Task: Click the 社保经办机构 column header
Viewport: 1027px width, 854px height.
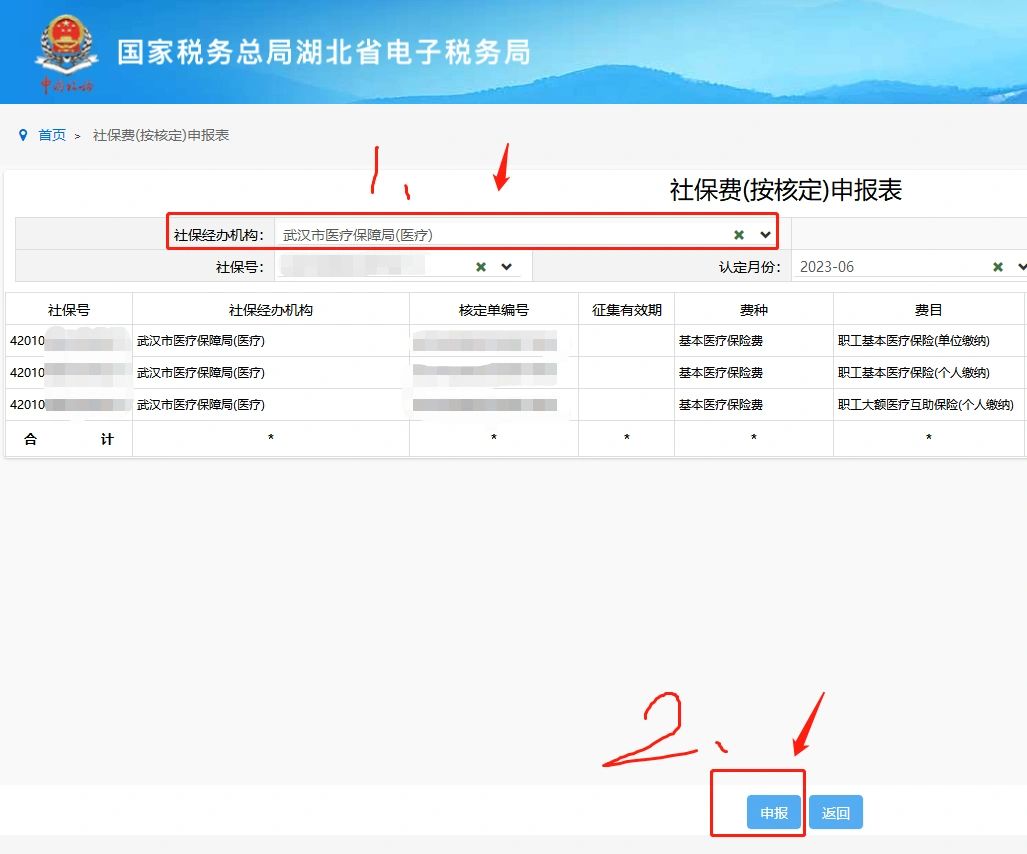Action: [271, 310]
